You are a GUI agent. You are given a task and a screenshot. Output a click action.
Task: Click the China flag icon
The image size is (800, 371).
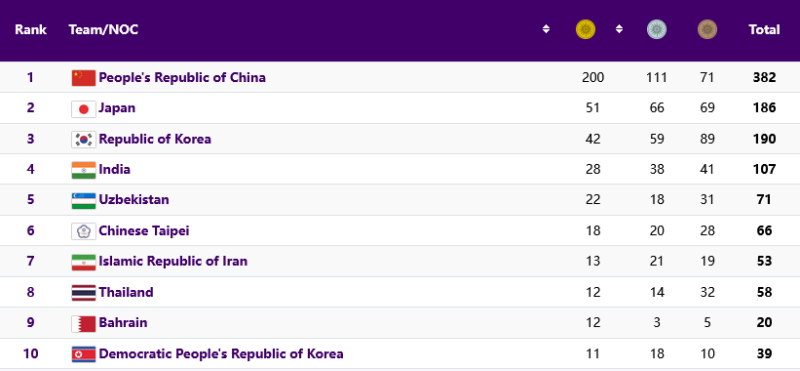[83, 78]
